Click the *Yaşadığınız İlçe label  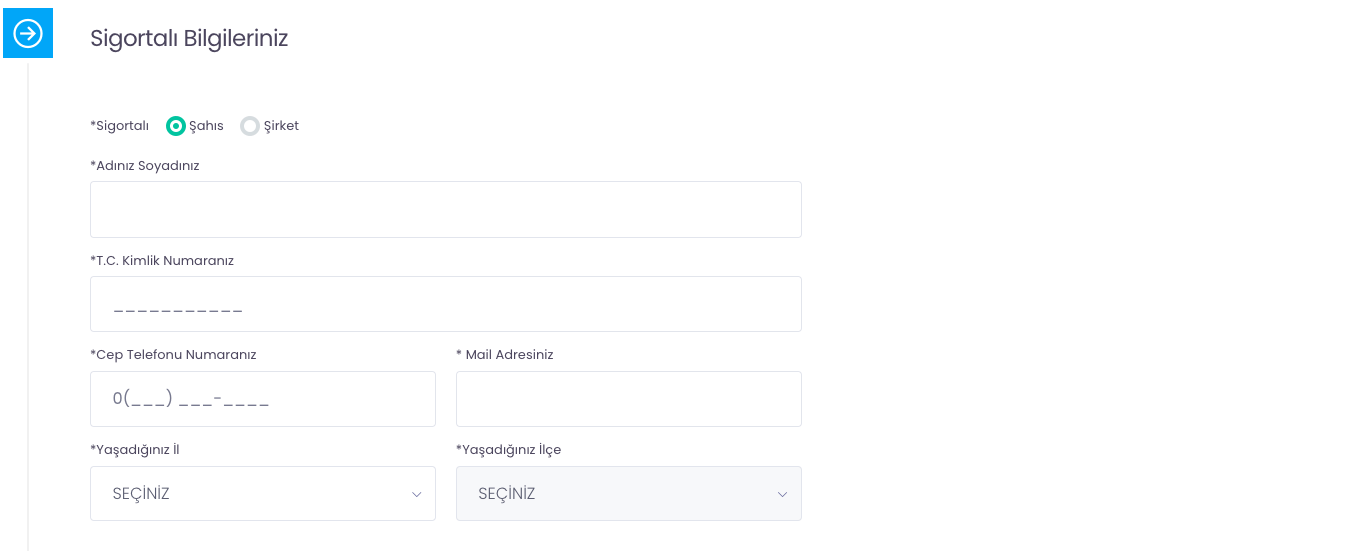tap(509, 450)
